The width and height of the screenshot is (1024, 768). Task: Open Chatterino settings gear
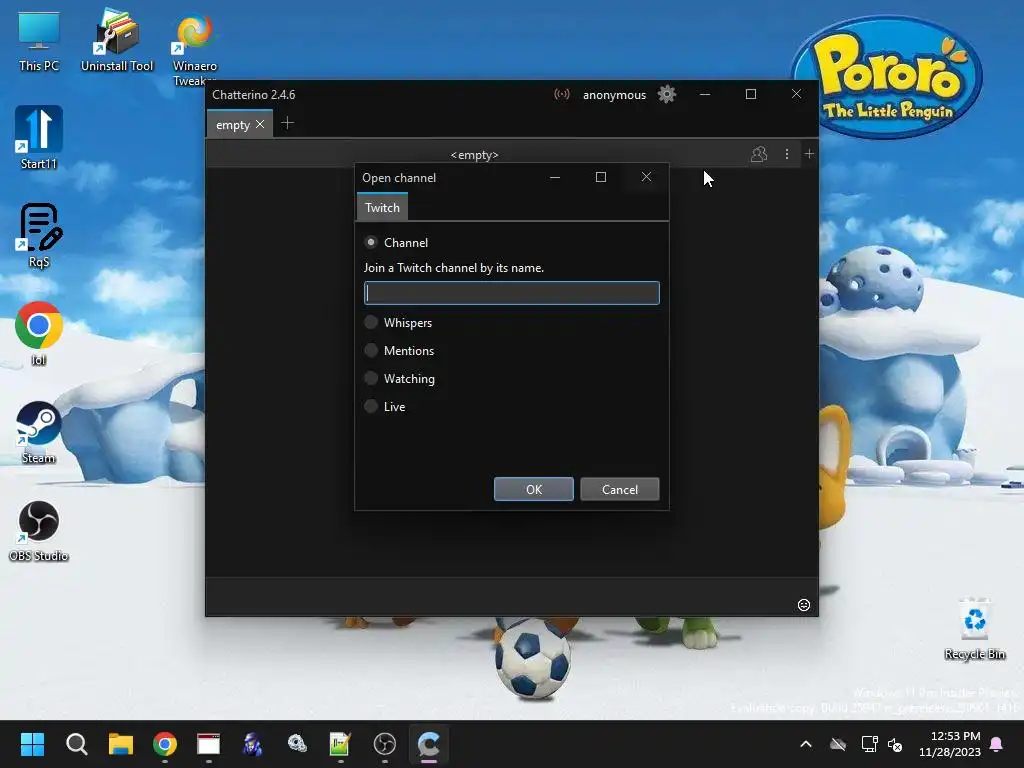point(667,94)
